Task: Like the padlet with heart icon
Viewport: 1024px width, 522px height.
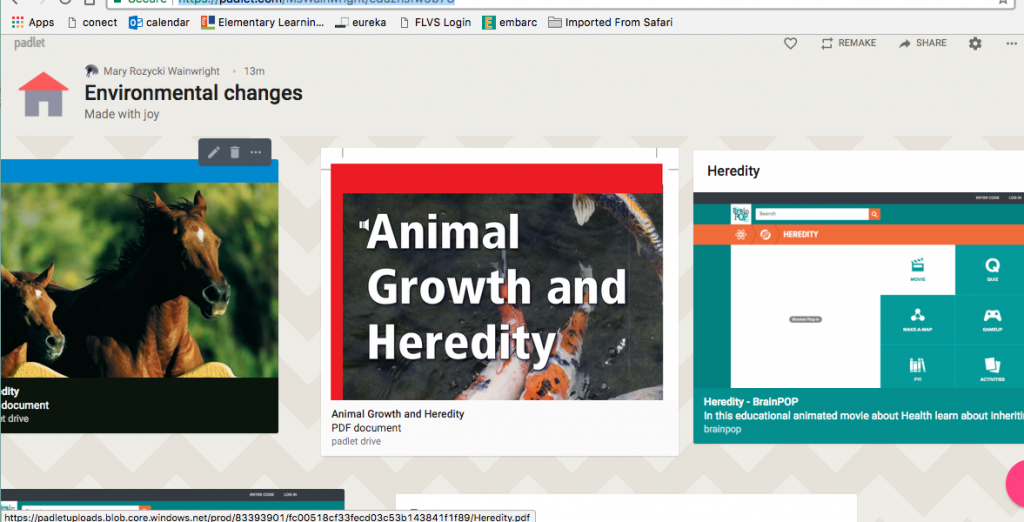Action: click(790, 44)
